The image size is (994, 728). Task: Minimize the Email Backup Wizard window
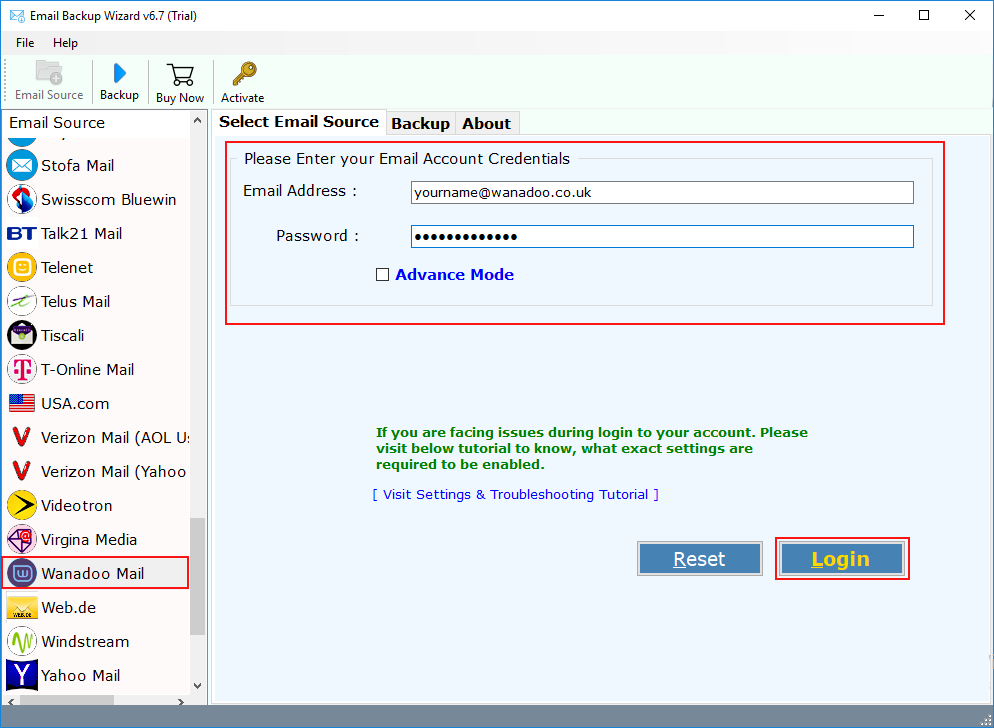879,16
